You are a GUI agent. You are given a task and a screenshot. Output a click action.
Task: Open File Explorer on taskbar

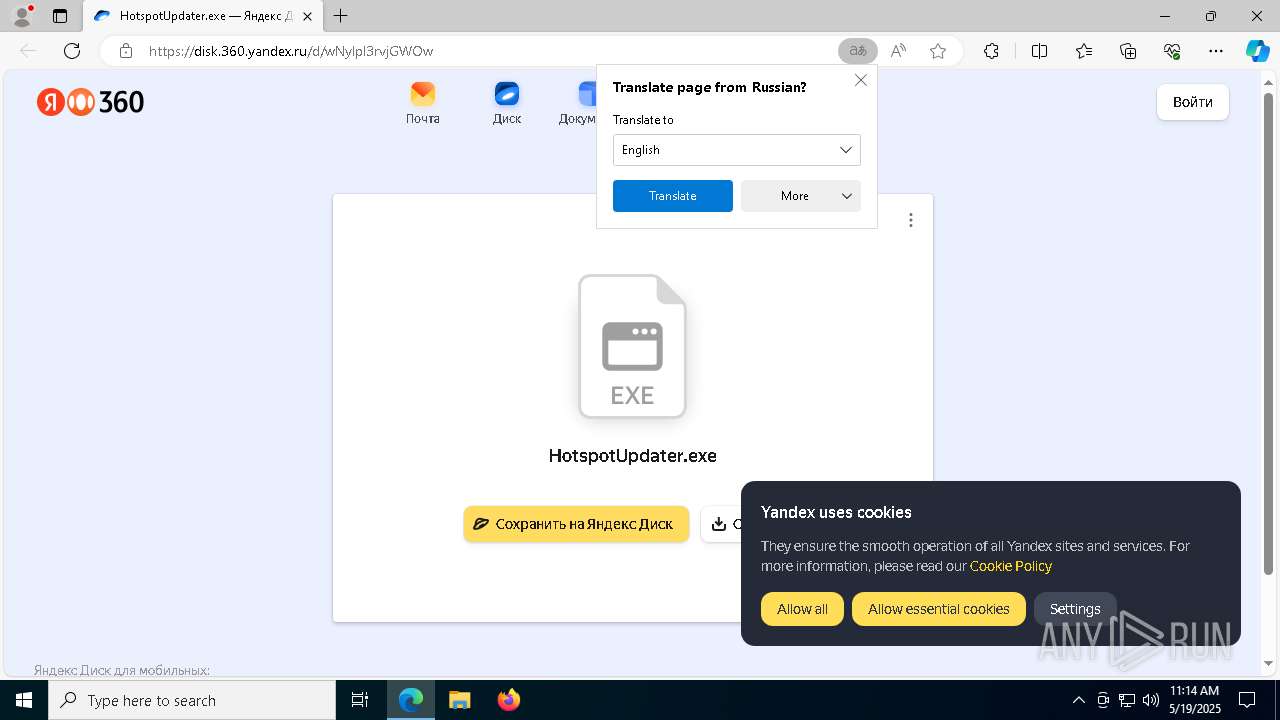coord(459,700)
